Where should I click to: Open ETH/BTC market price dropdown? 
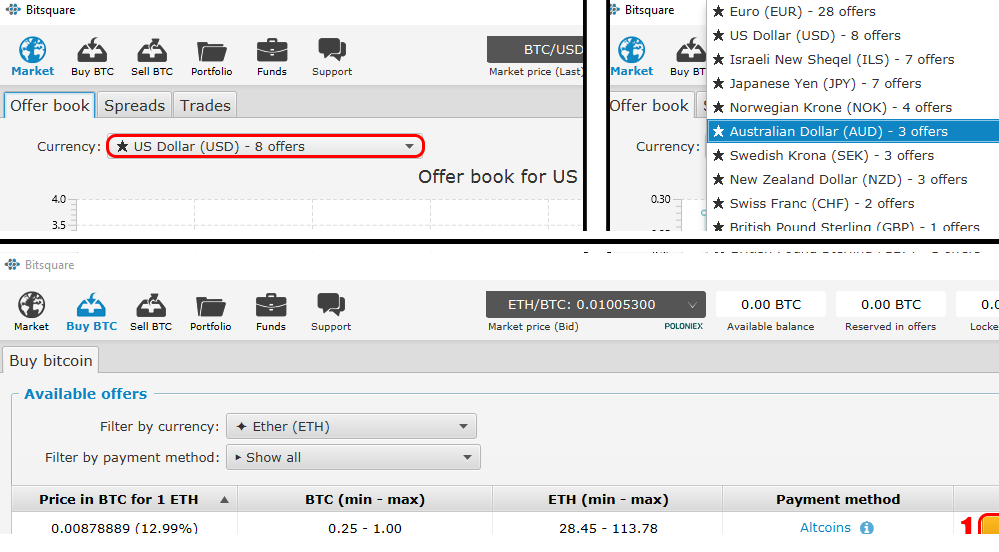(596, 305)
